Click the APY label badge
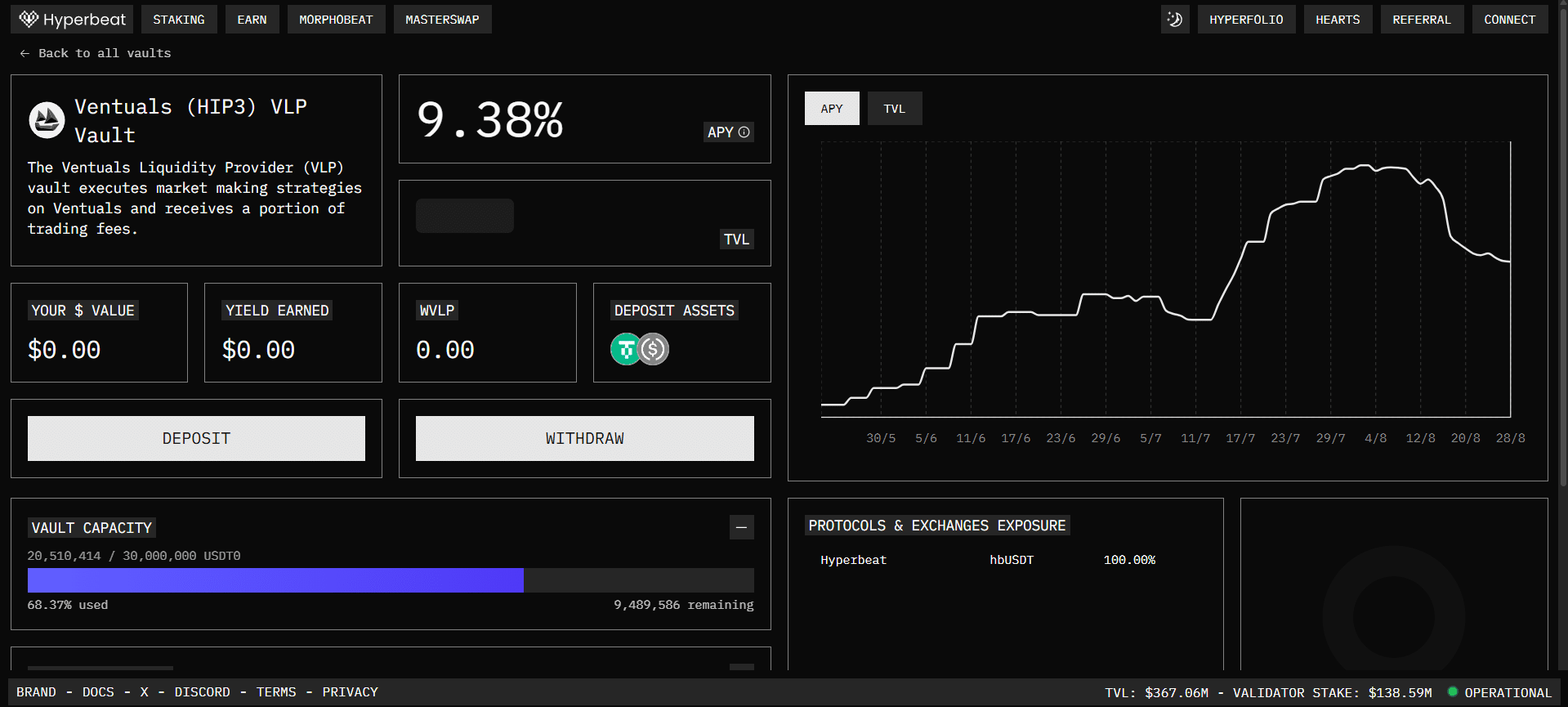 729,132
